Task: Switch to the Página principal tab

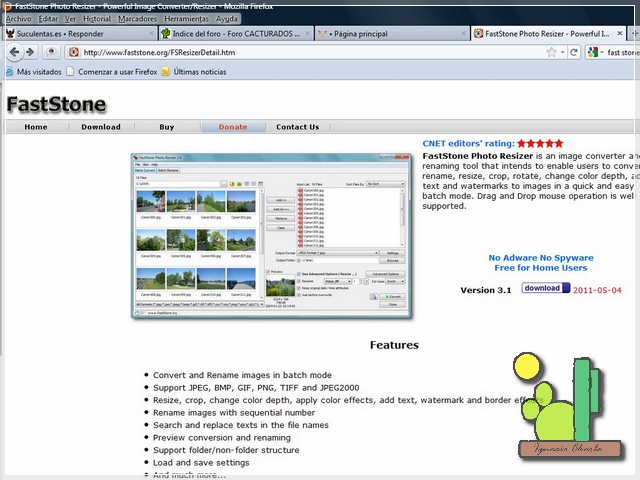Action: pos(392,34)
